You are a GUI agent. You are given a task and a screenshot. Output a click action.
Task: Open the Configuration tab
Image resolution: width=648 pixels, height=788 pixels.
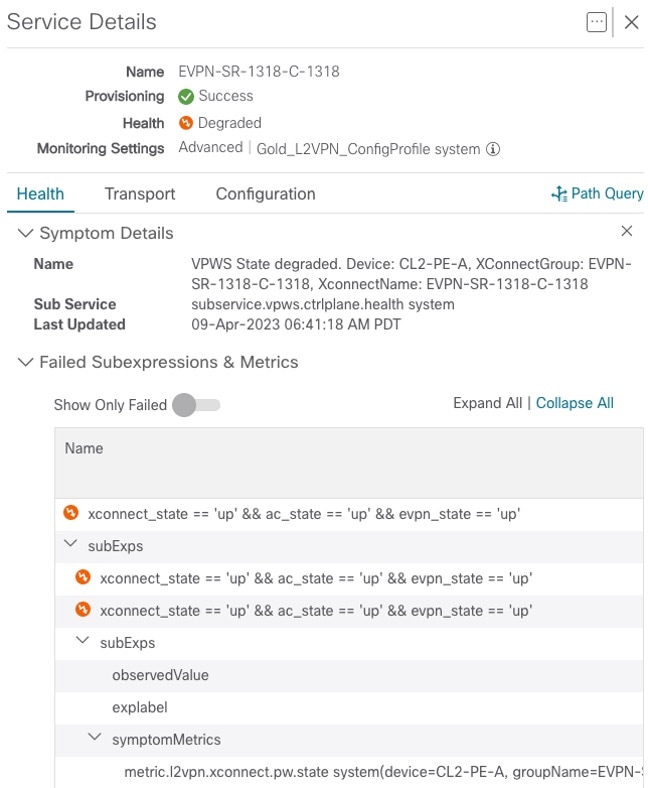click(265, 194)
